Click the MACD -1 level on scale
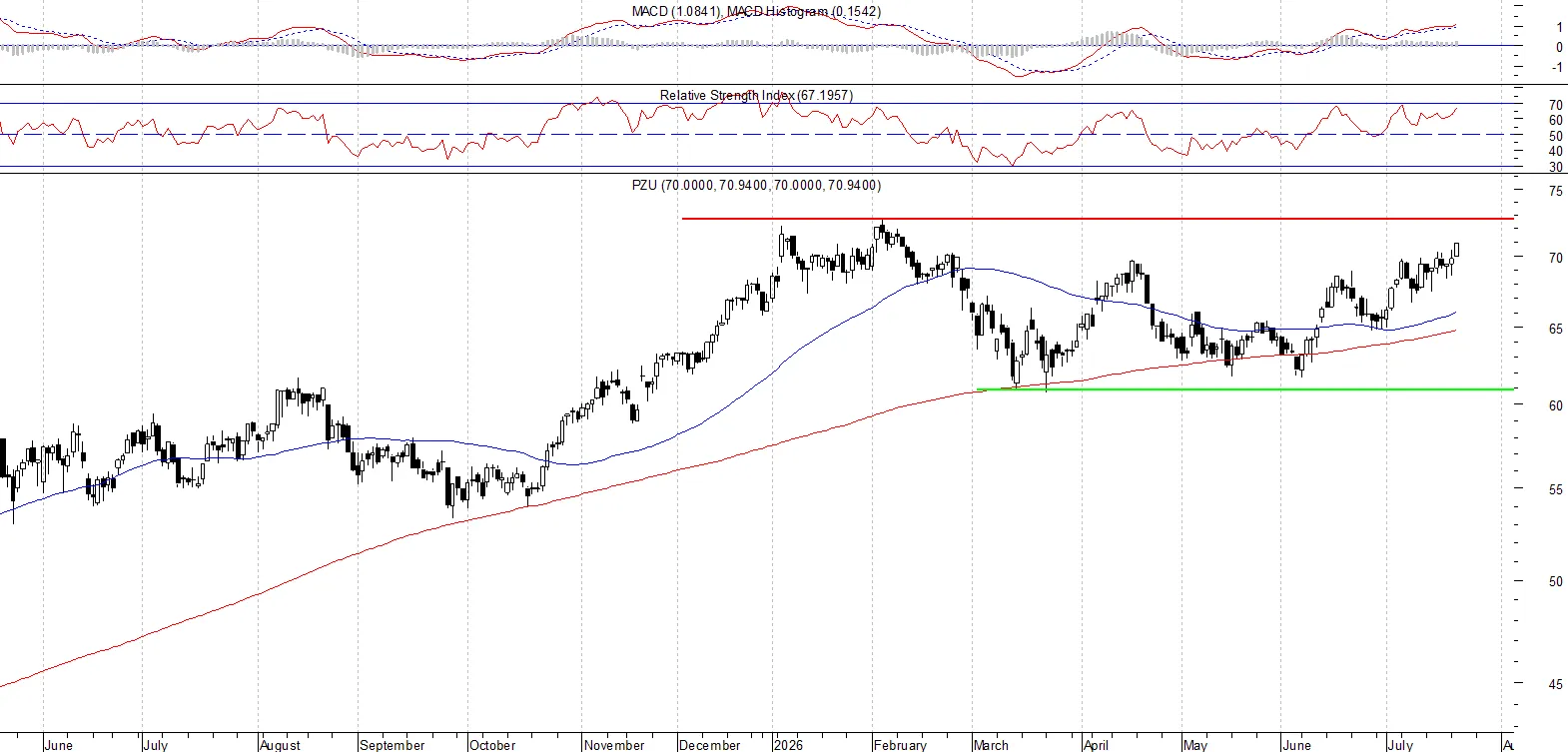The height and width of the screenshot is (752, 1568). pyautogui.click(x=1557, y=67)
